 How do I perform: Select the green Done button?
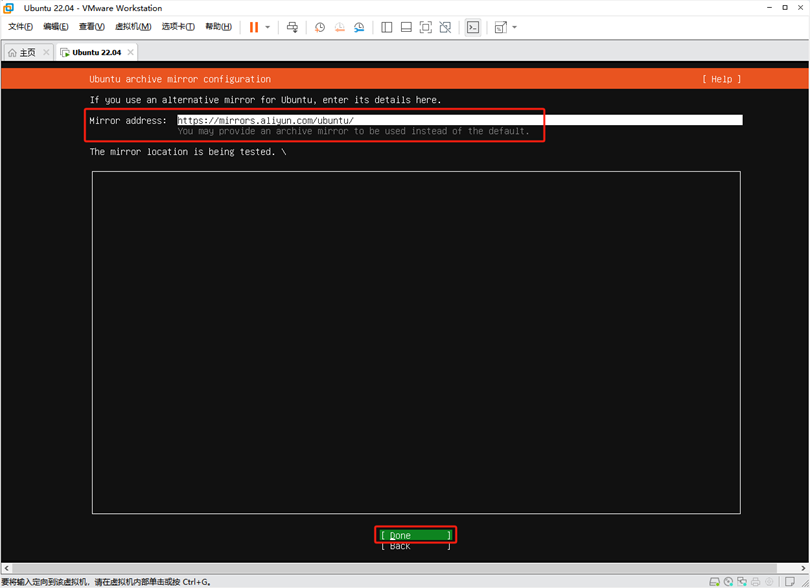click(416, 535)
